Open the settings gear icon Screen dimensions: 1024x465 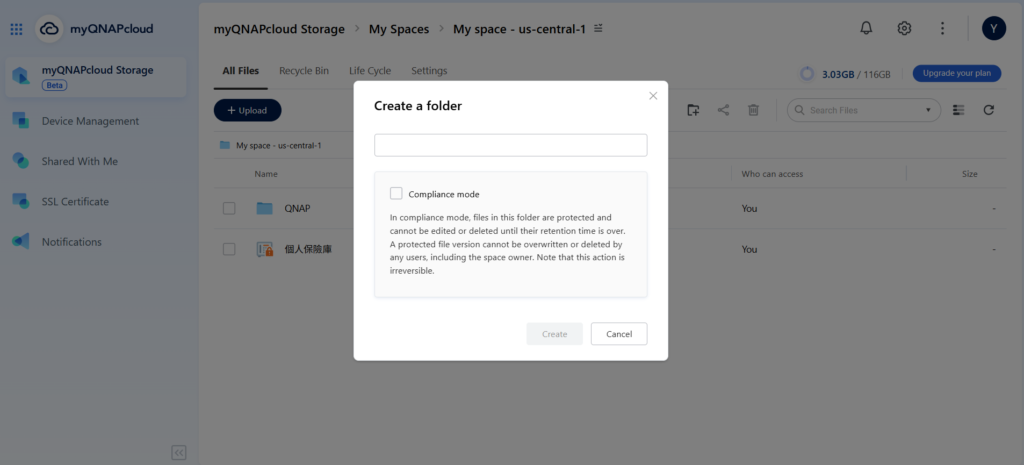[x=904, y=28]
